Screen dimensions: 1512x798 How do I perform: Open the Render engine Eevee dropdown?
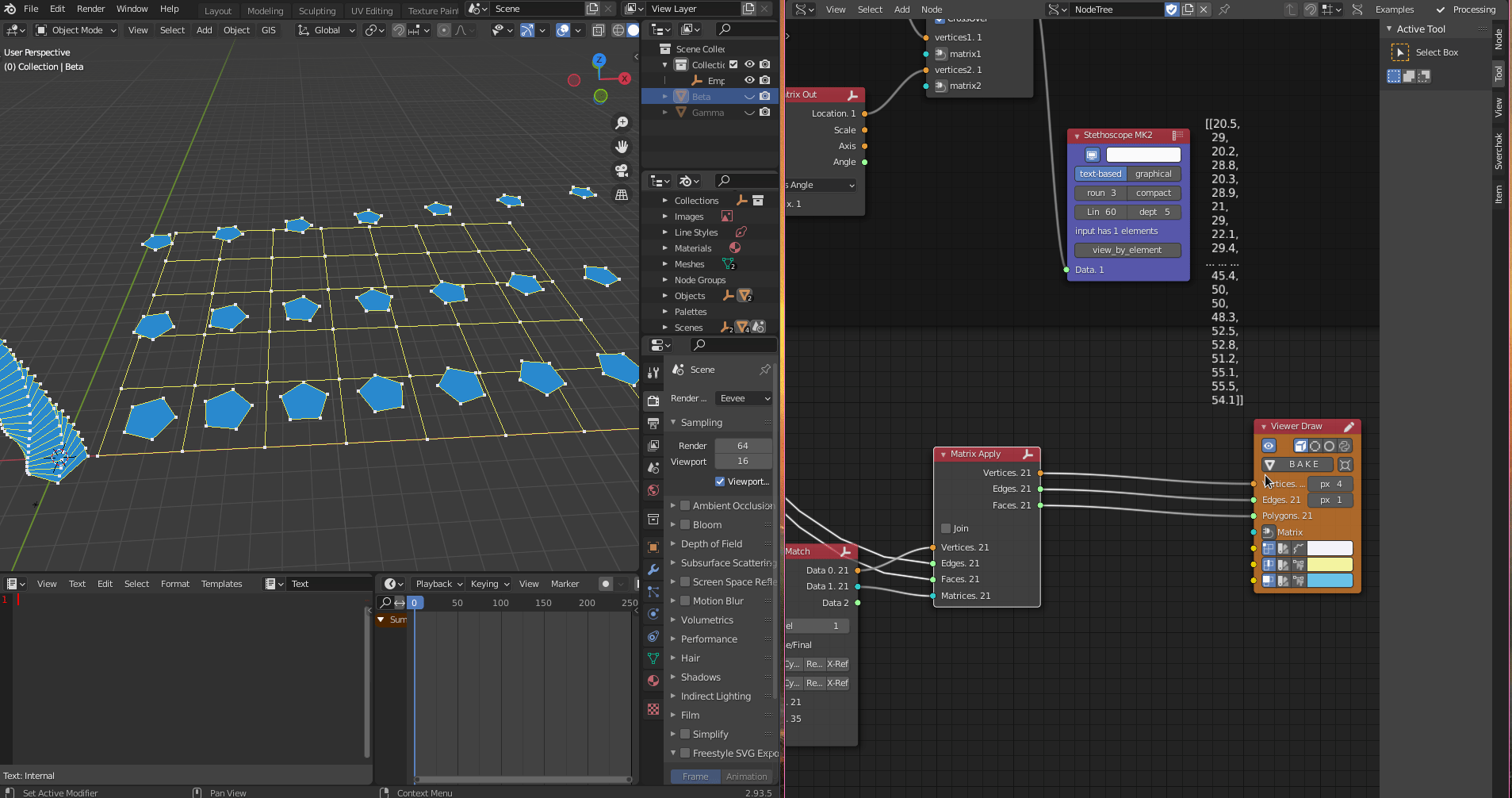744,398
